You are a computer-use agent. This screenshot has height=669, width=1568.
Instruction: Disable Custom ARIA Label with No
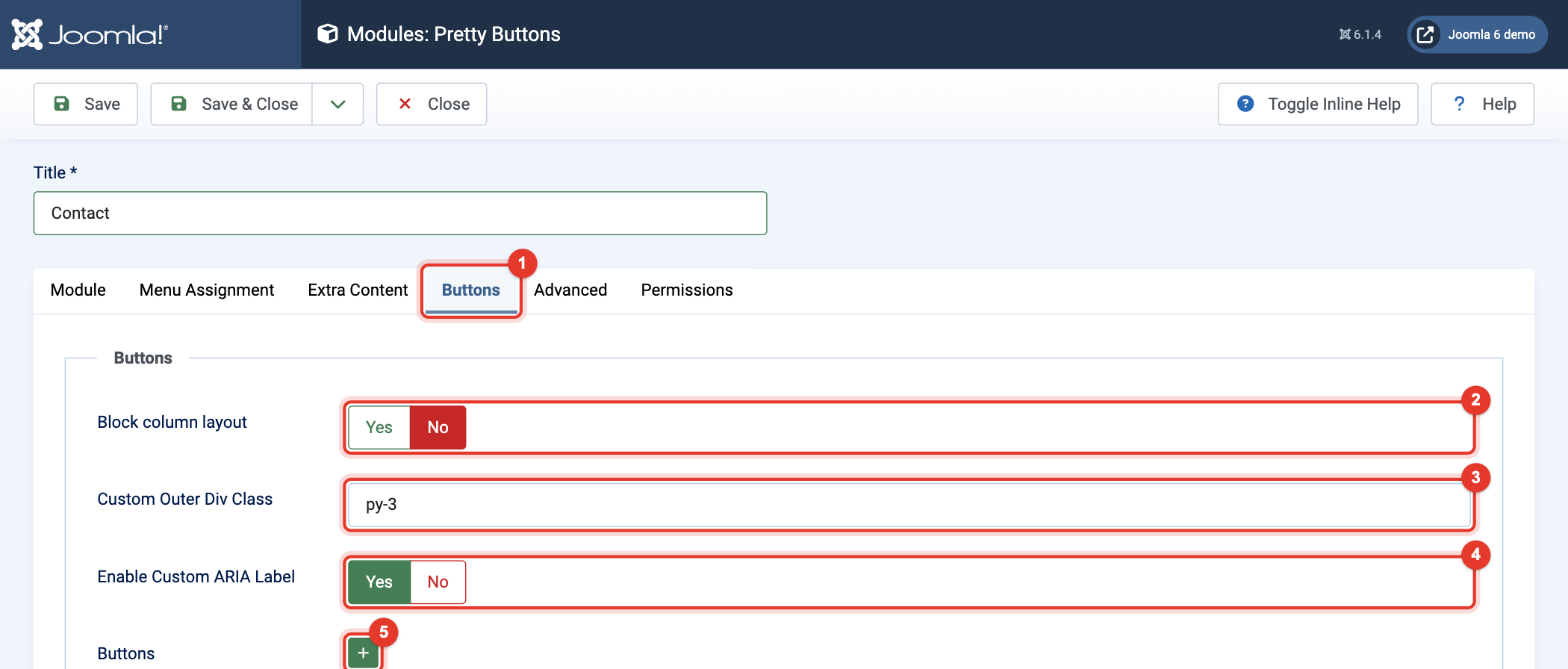(438, 582)
